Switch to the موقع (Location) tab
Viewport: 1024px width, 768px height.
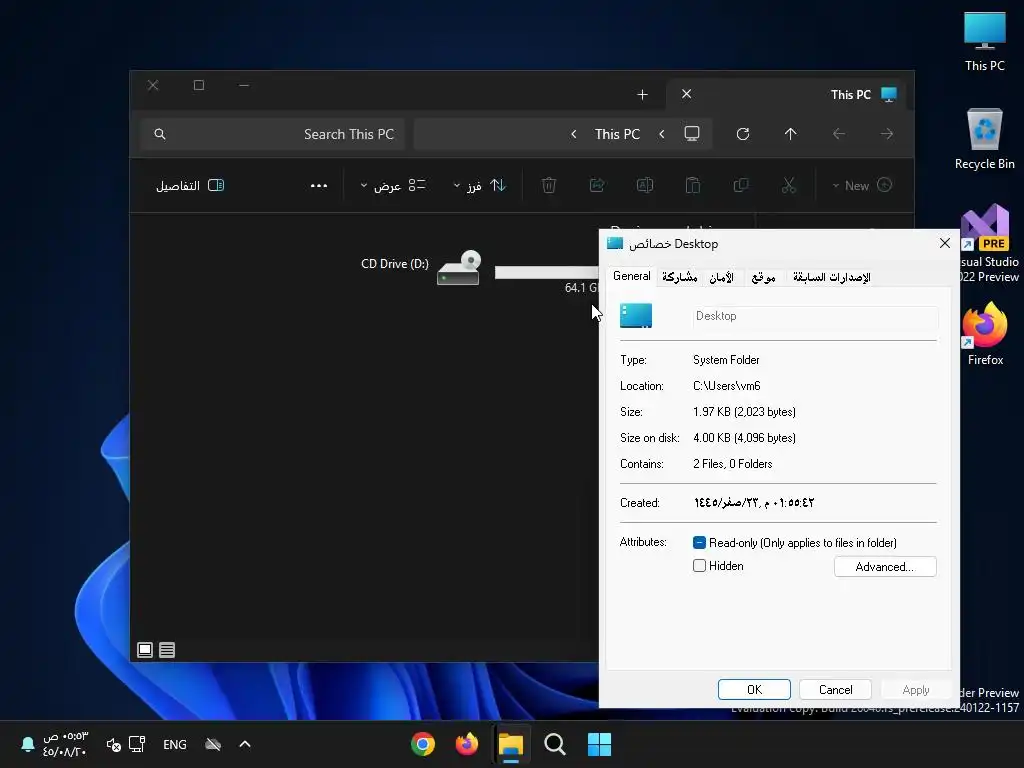coord(763,277)
